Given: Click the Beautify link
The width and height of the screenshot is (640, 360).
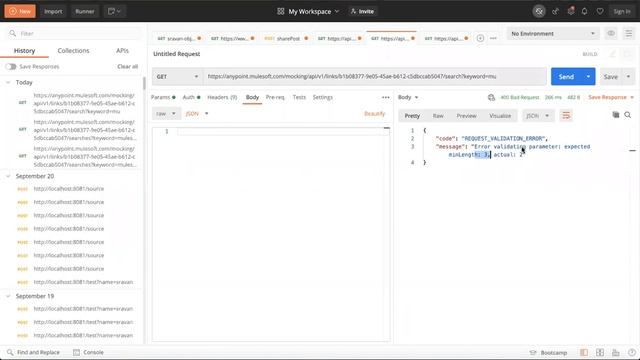Looking at the screenshot, I should click(x=374, y=113).
